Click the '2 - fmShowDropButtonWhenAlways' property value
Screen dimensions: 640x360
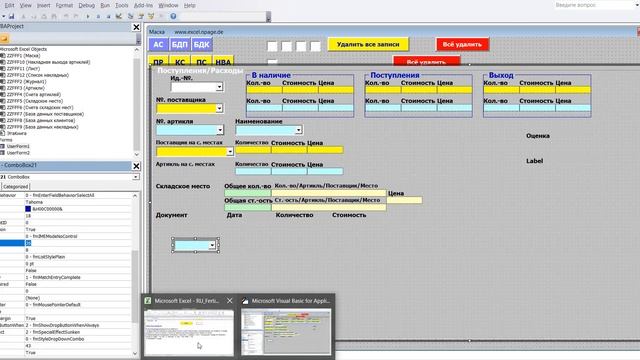[62, 325]
